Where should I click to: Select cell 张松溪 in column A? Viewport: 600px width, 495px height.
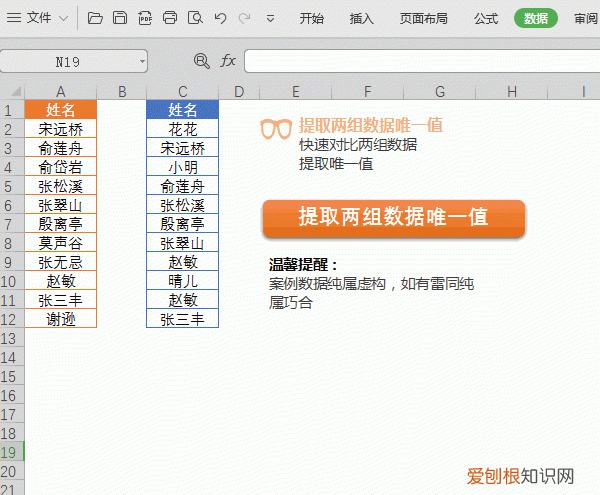60,186
